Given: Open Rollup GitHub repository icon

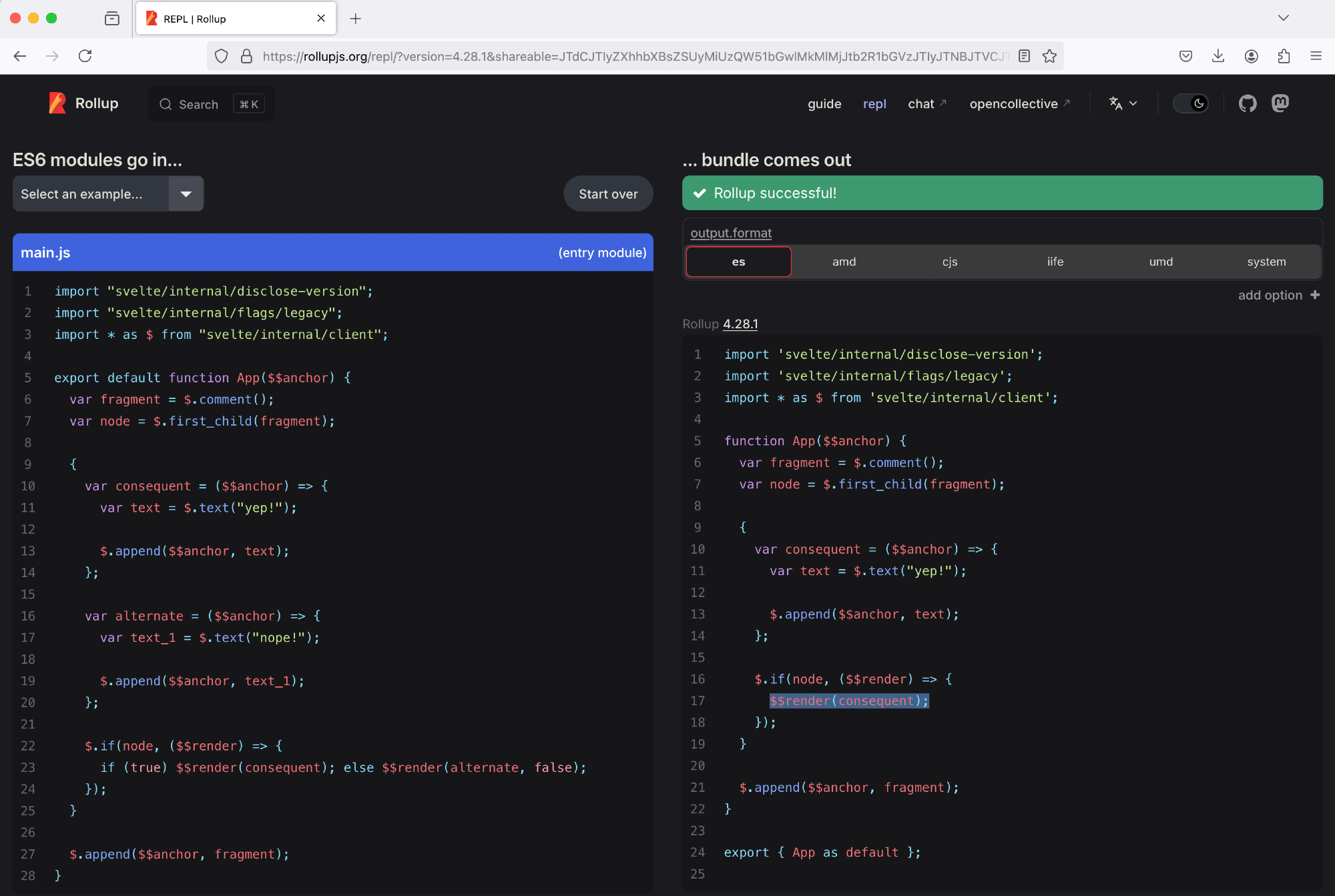Looking at the screenshot, I should click(1247, 103).
